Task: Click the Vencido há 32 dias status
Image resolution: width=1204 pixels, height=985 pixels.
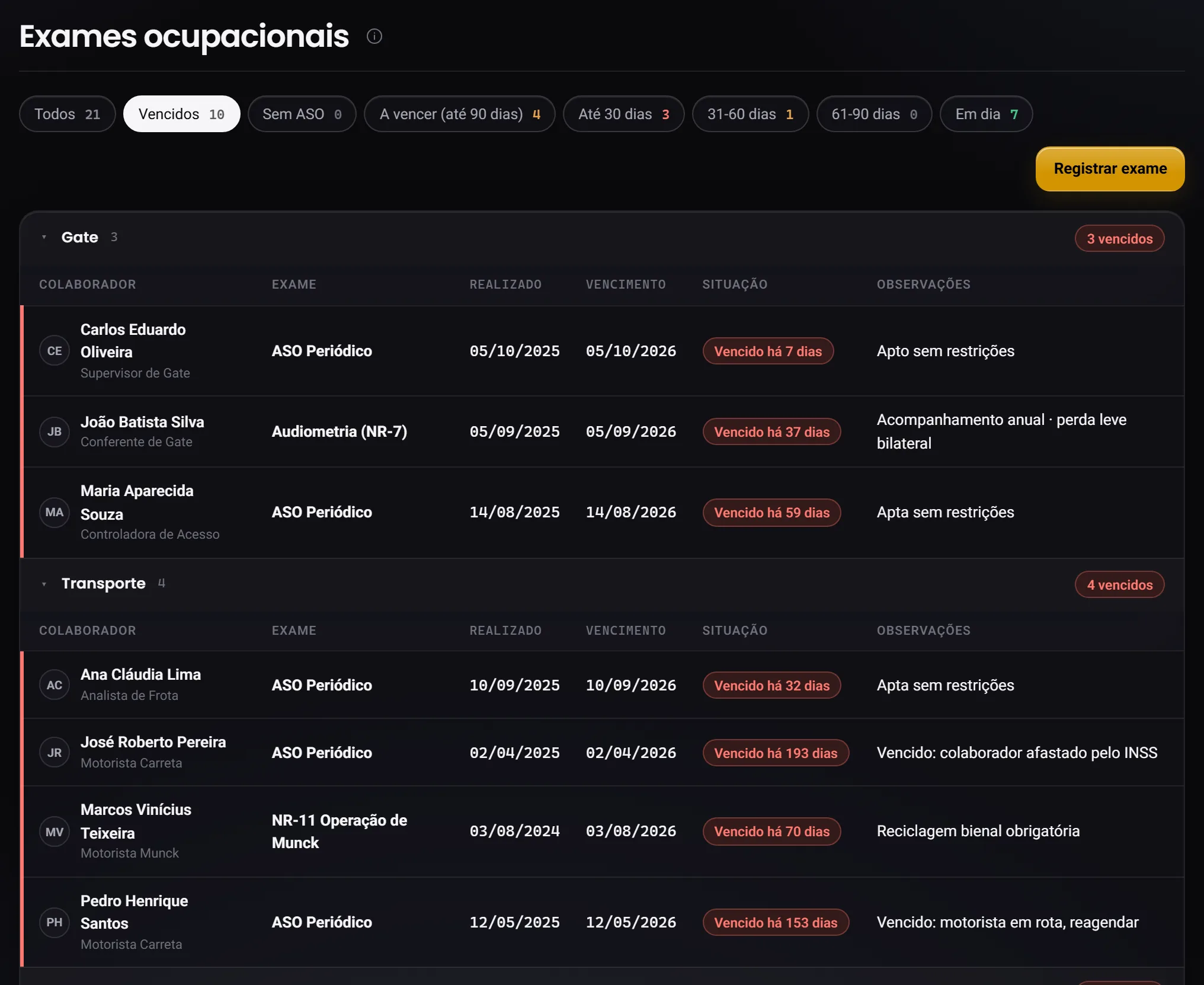Action: pyautogui.click(x=771, y=686)
